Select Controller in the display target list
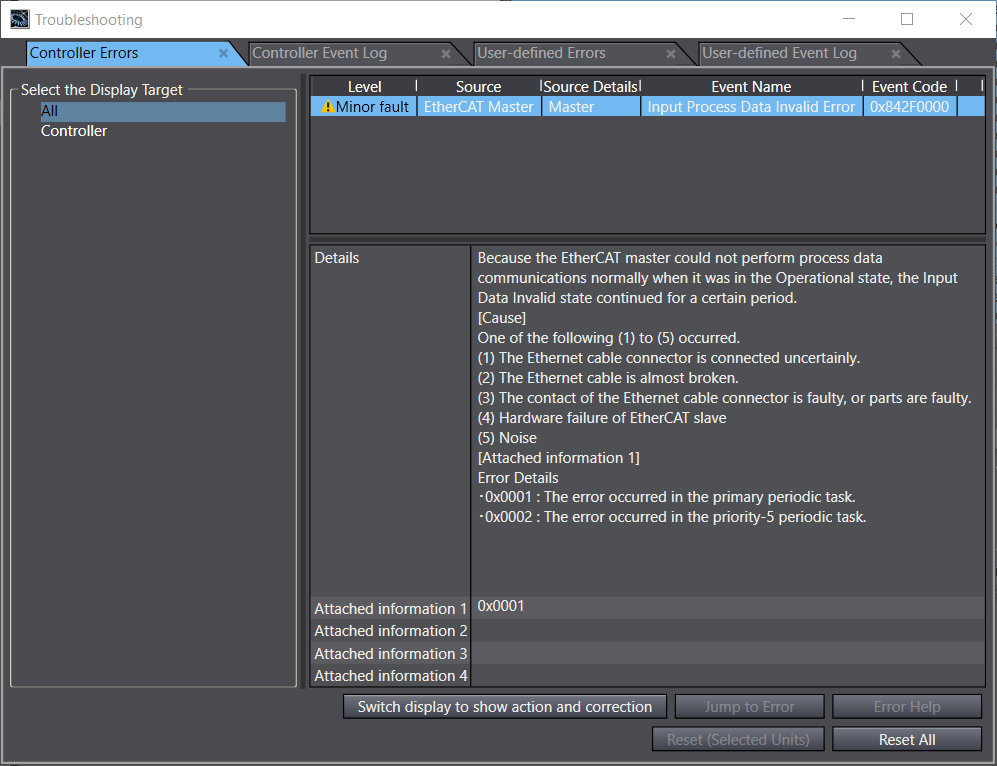 (x=74, y=131)
